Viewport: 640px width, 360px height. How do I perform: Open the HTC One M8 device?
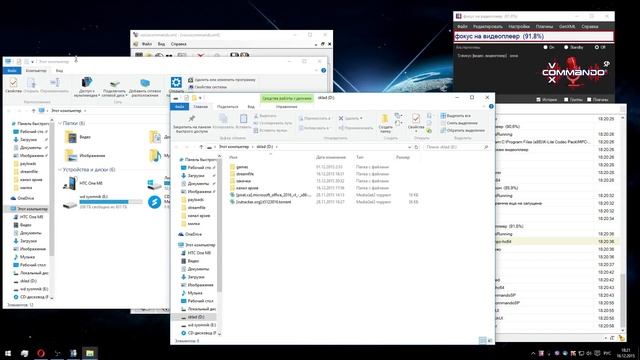coord(83,183)
